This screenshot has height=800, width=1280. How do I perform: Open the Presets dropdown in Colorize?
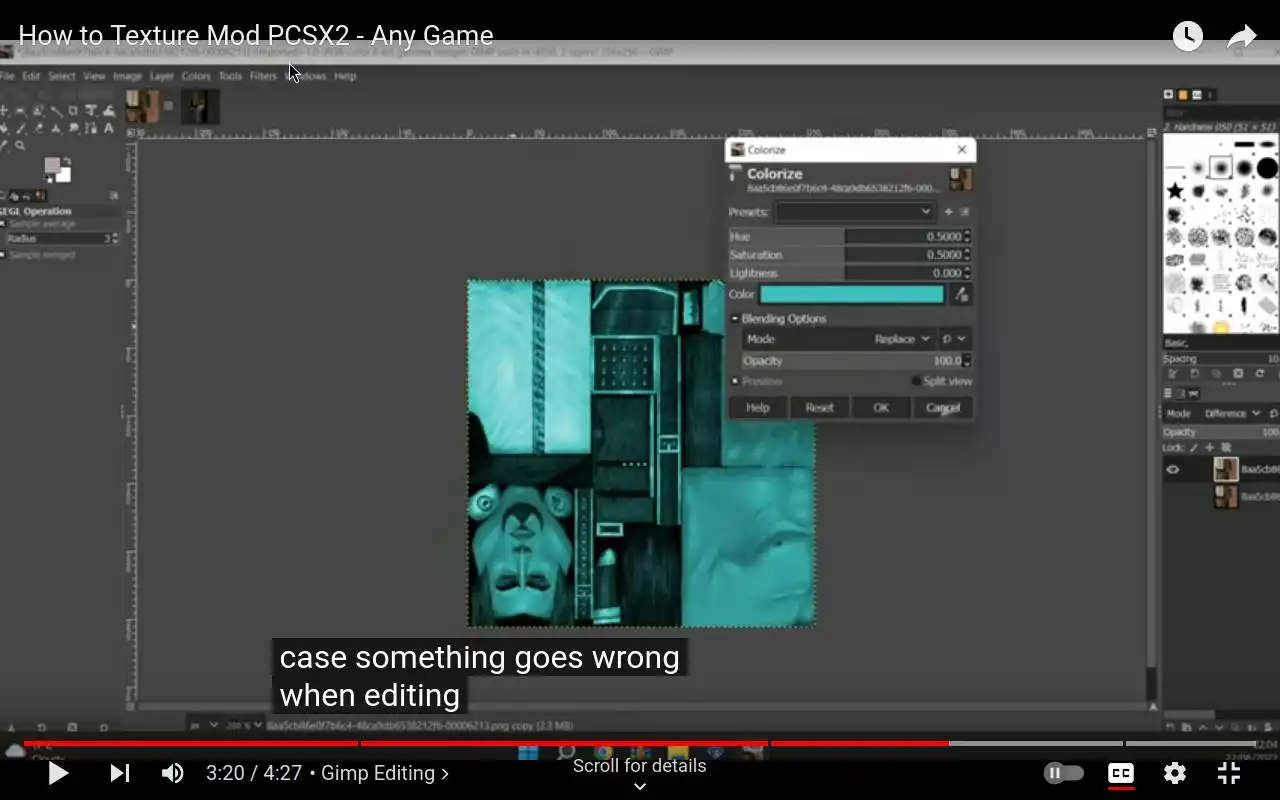[855, 212]
